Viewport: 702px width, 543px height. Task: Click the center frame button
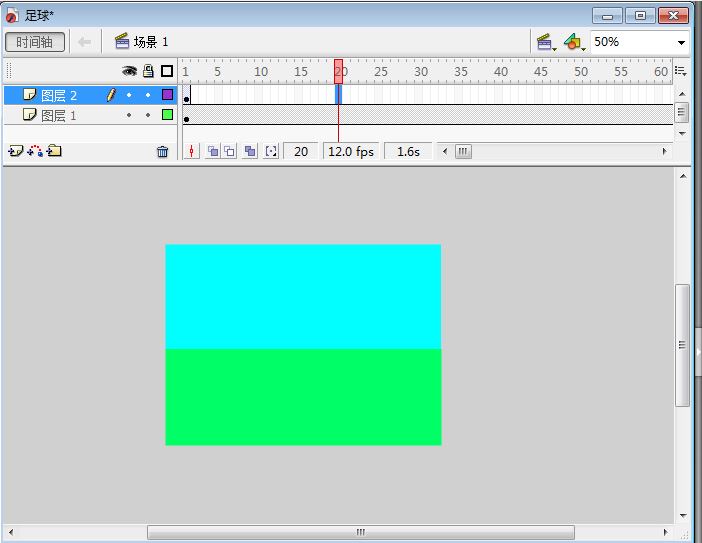pos(192,151)
